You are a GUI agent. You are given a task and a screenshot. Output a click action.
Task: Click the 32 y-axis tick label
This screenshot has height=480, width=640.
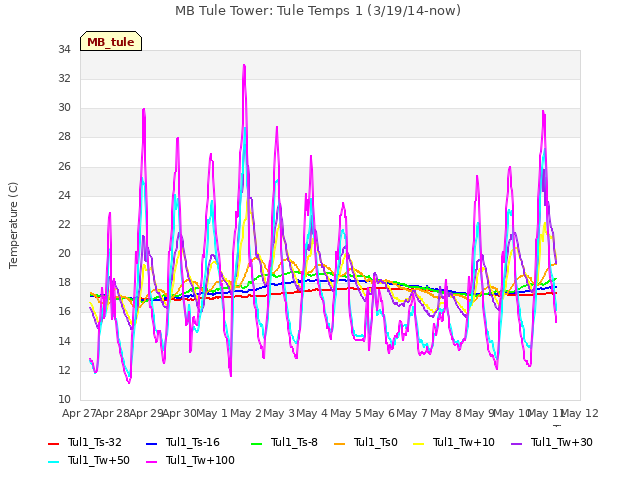click(x=64, y=78)
